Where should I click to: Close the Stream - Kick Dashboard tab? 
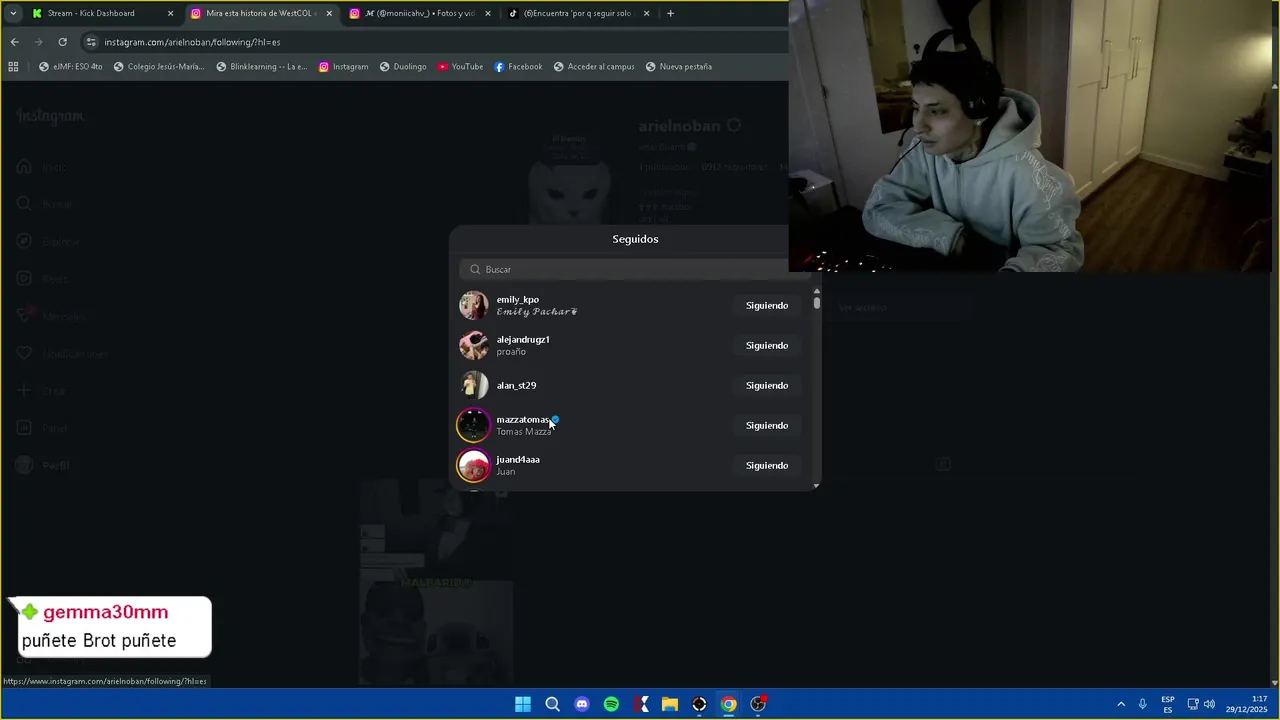(170, 13)
